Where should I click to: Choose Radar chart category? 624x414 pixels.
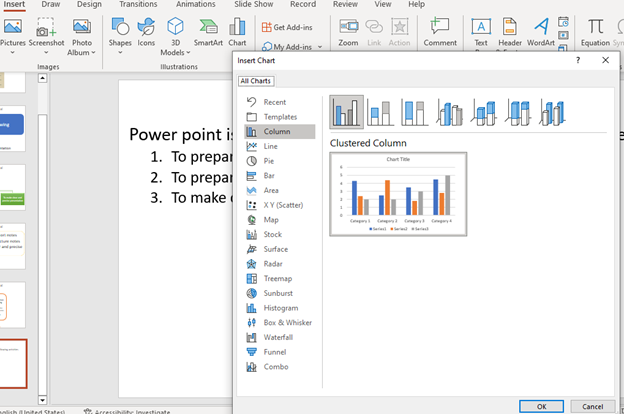(279, 264)
